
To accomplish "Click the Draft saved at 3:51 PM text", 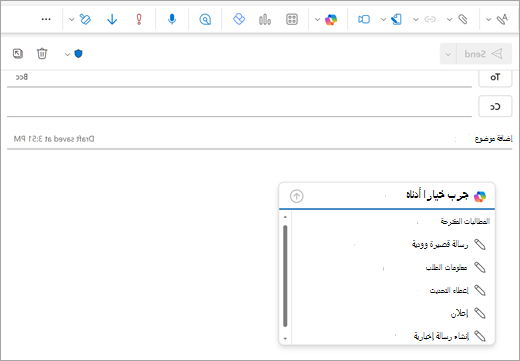I will pos(54,139).
